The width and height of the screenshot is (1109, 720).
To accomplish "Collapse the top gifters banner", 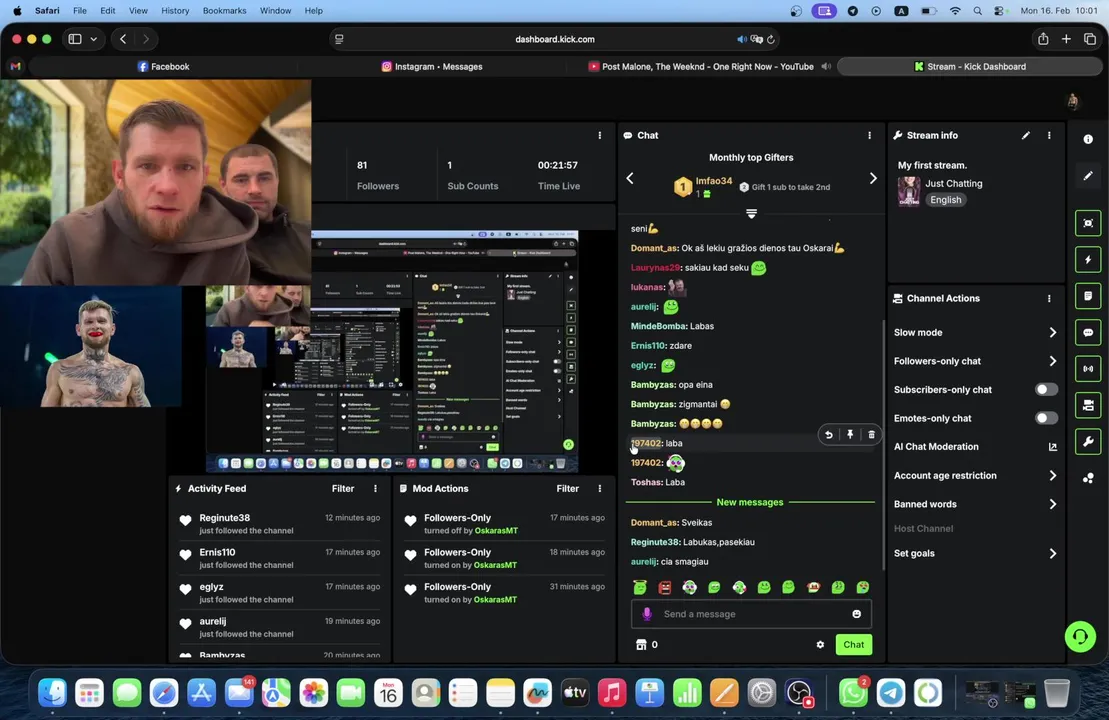I will pos(751,213).
